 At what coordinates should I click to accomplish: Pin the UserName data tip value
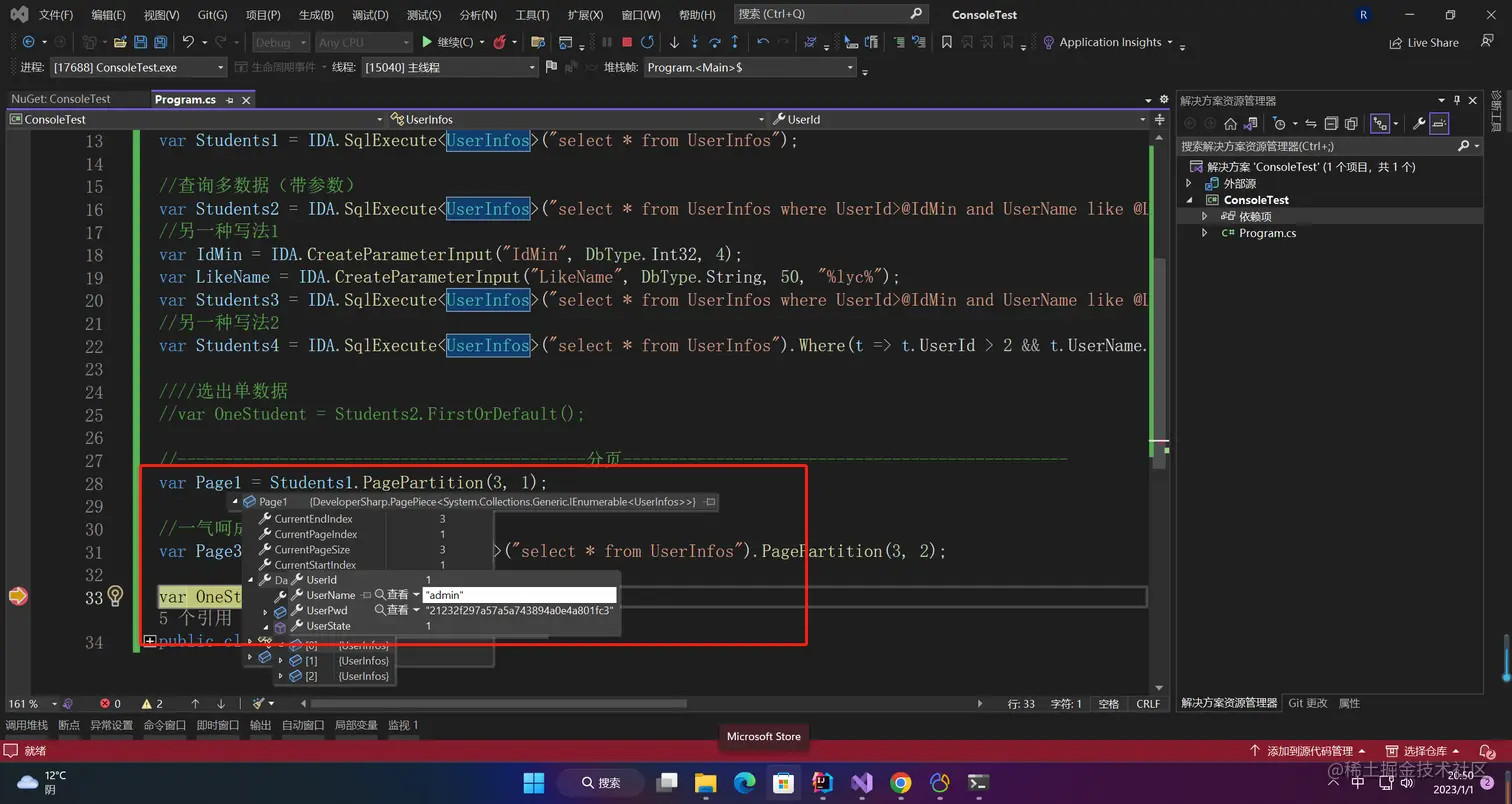pos(367,595)
